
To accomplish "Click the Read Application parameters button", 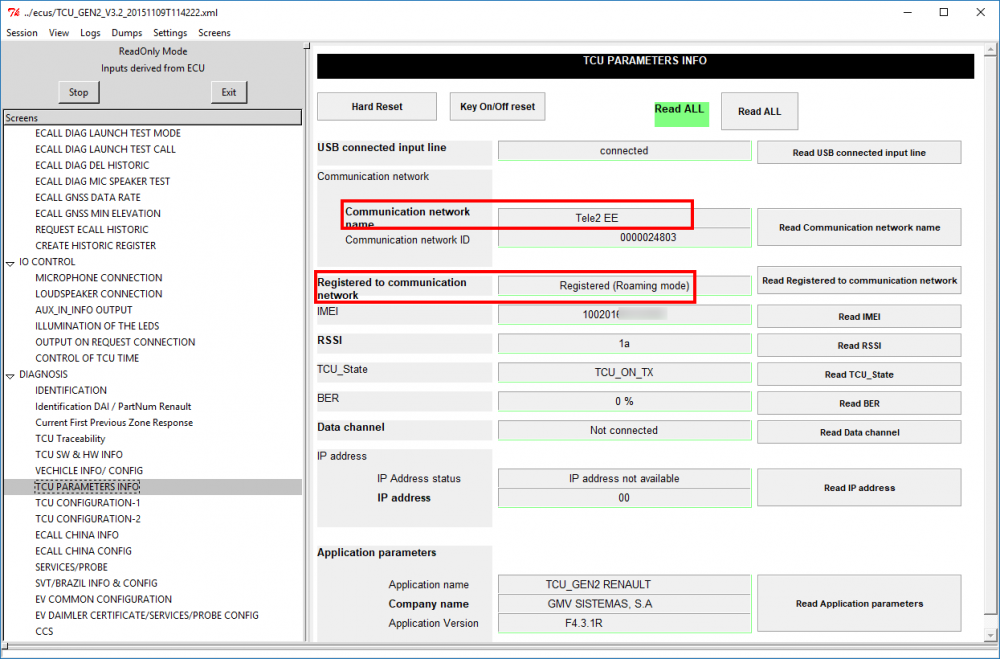I will coord(859,603).
